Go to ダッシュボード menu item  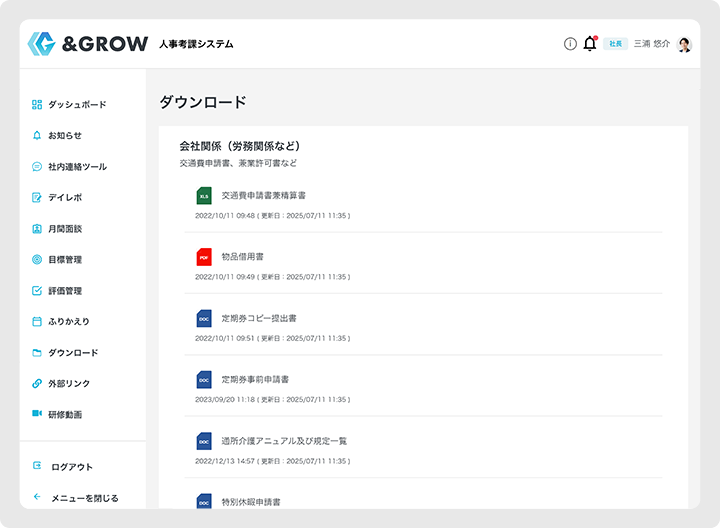77,105
